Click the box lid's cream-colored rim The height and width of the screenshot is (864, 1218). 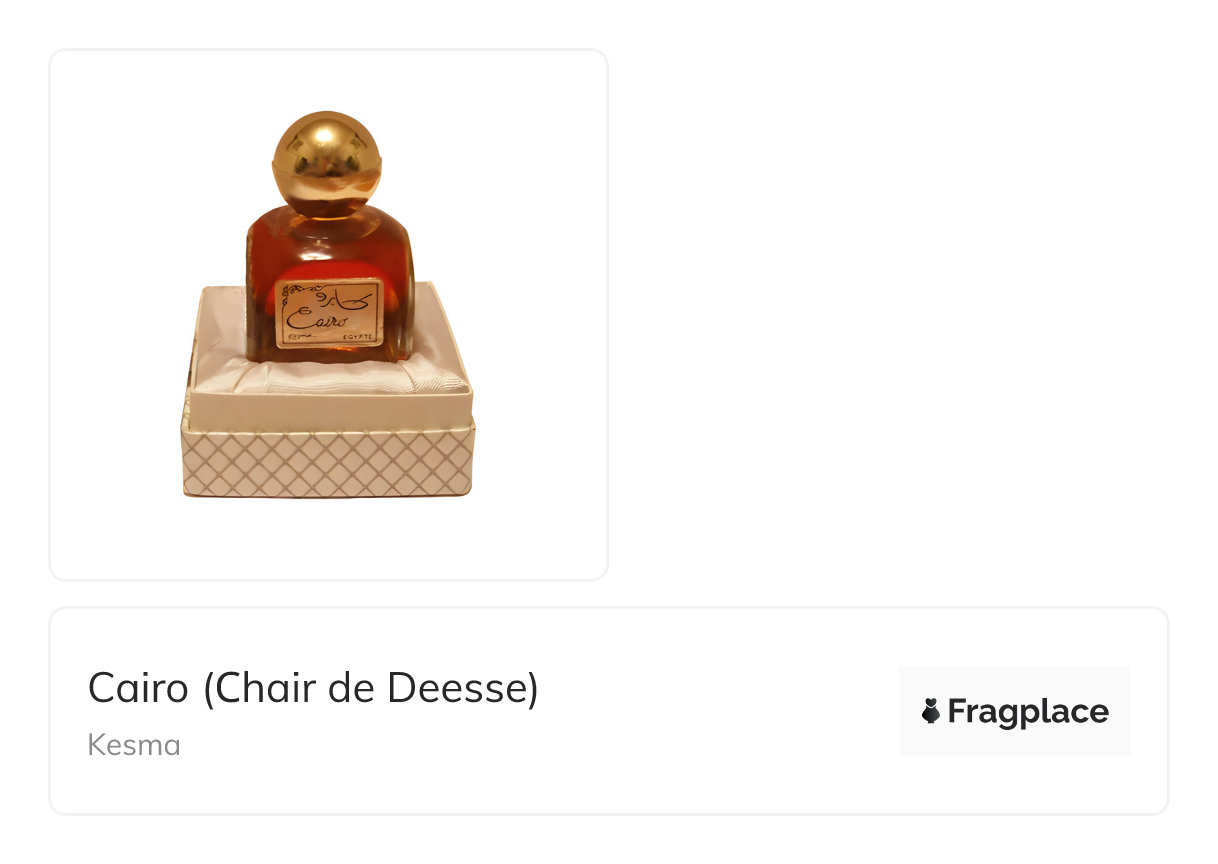coord(330,405)
